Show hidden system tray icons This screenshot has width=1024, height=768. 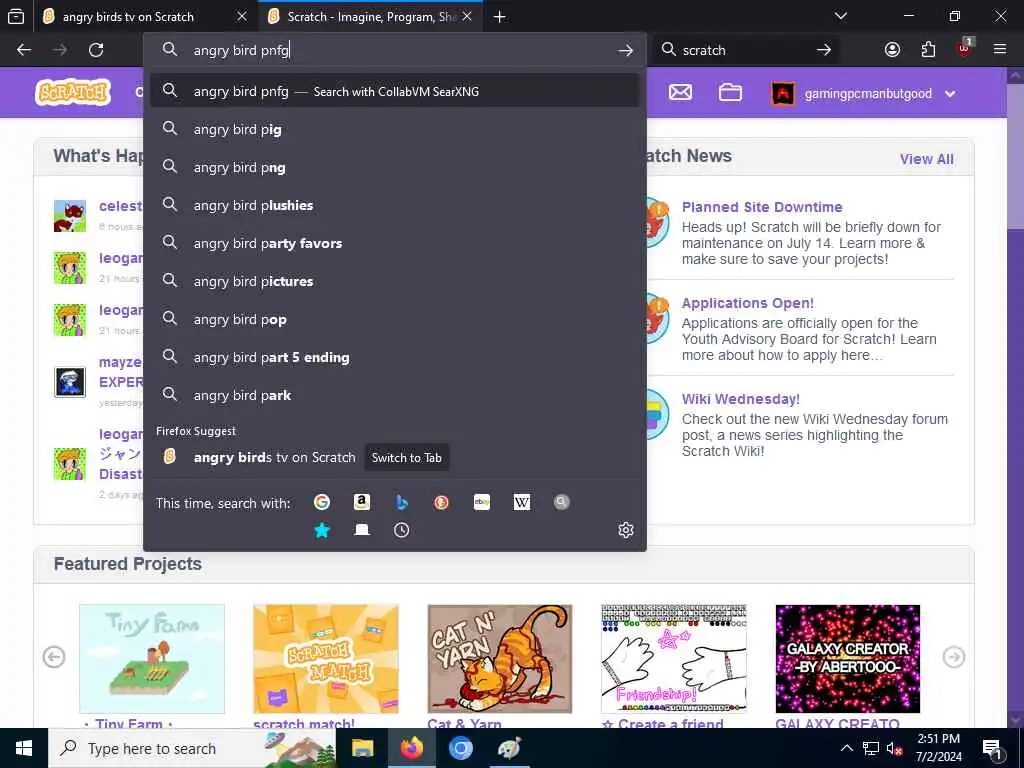(x=846, y=748)
